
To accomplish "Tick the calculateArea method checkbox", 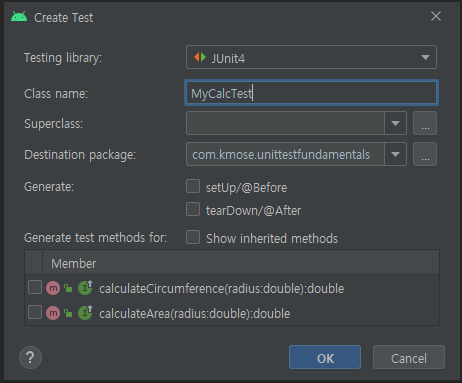I will point(35,312).
